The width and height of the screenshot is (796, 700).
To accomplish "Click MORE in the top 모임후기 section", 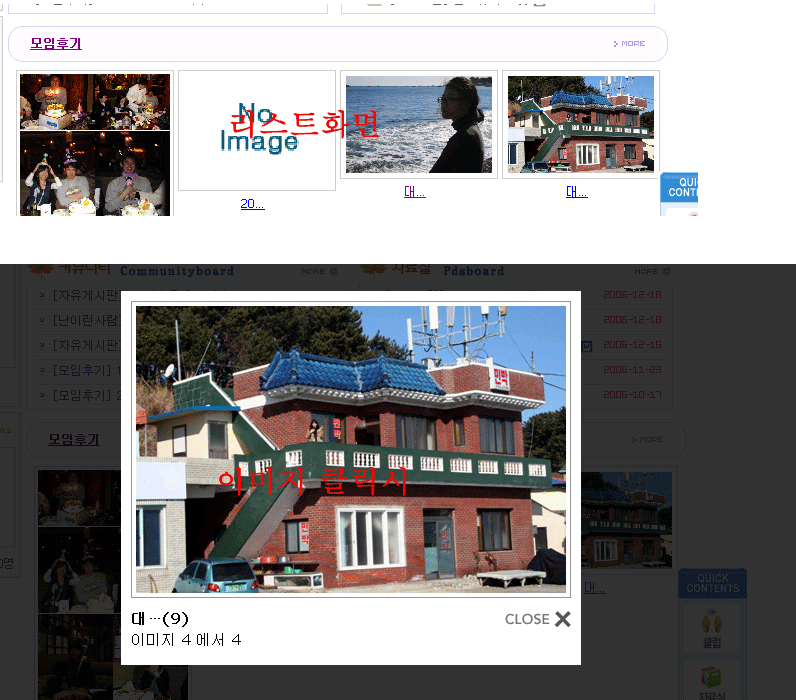I will pyautogui.click(x=629, y=44).
